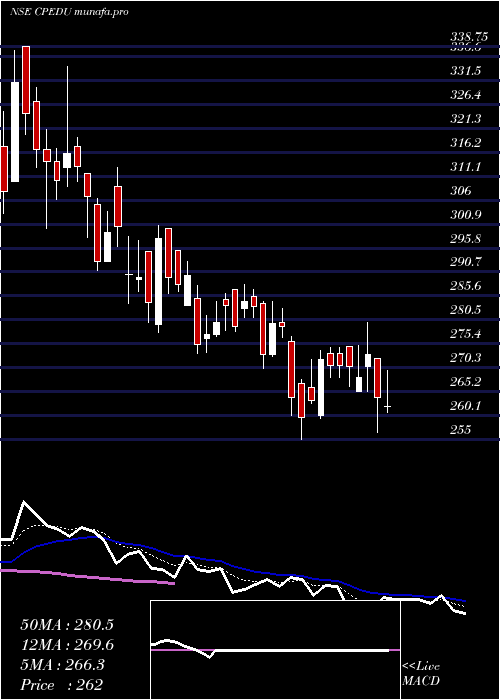Click the 306 price axis label
Image resolution: width=500 pixels, height=700 pixels.
coord(461,191)
